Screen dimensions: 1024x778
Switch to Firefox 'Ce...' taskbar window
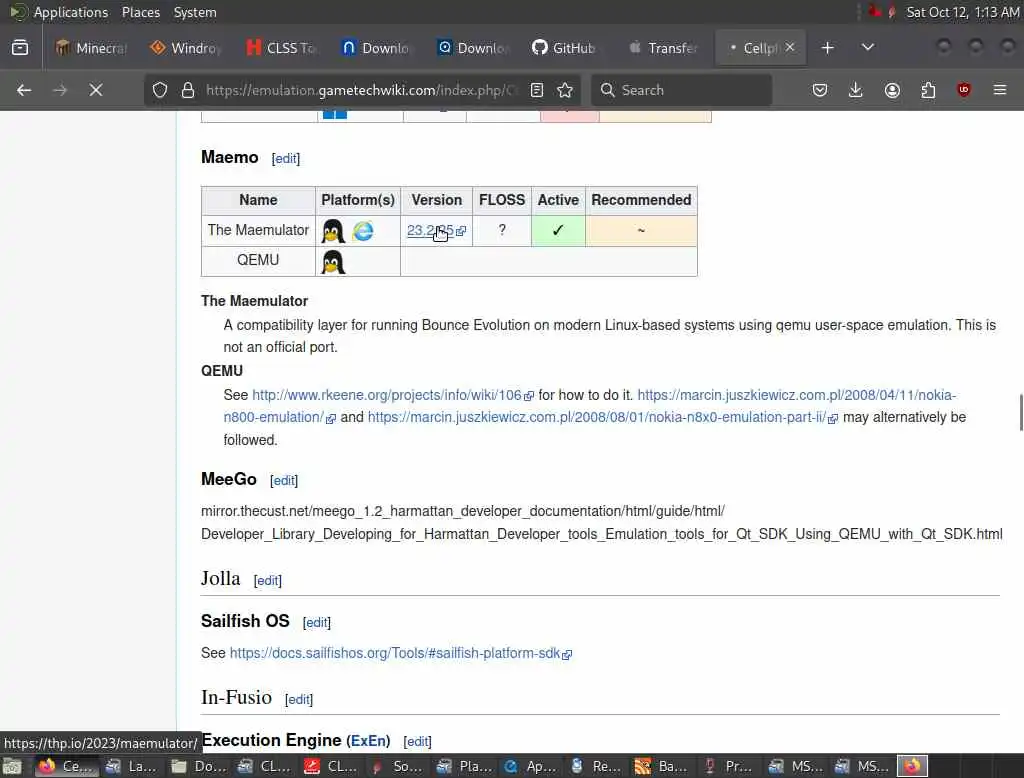(65, 766)
